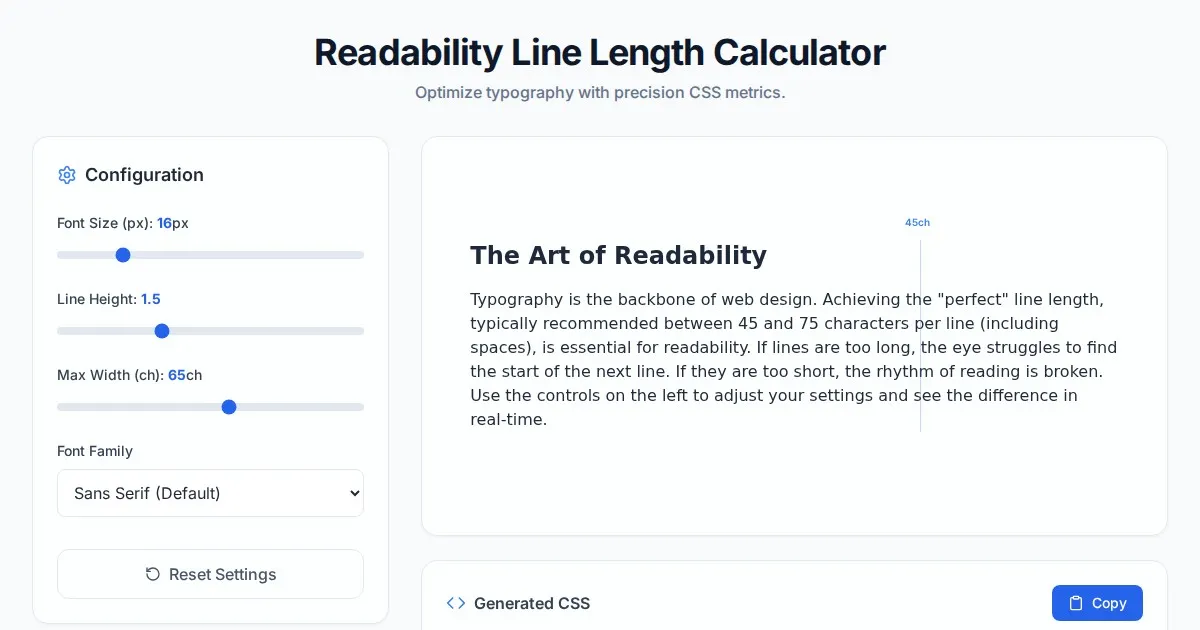
Task: Click the clipboard icon in the Copy button
Action: [x=1076, y=603]
